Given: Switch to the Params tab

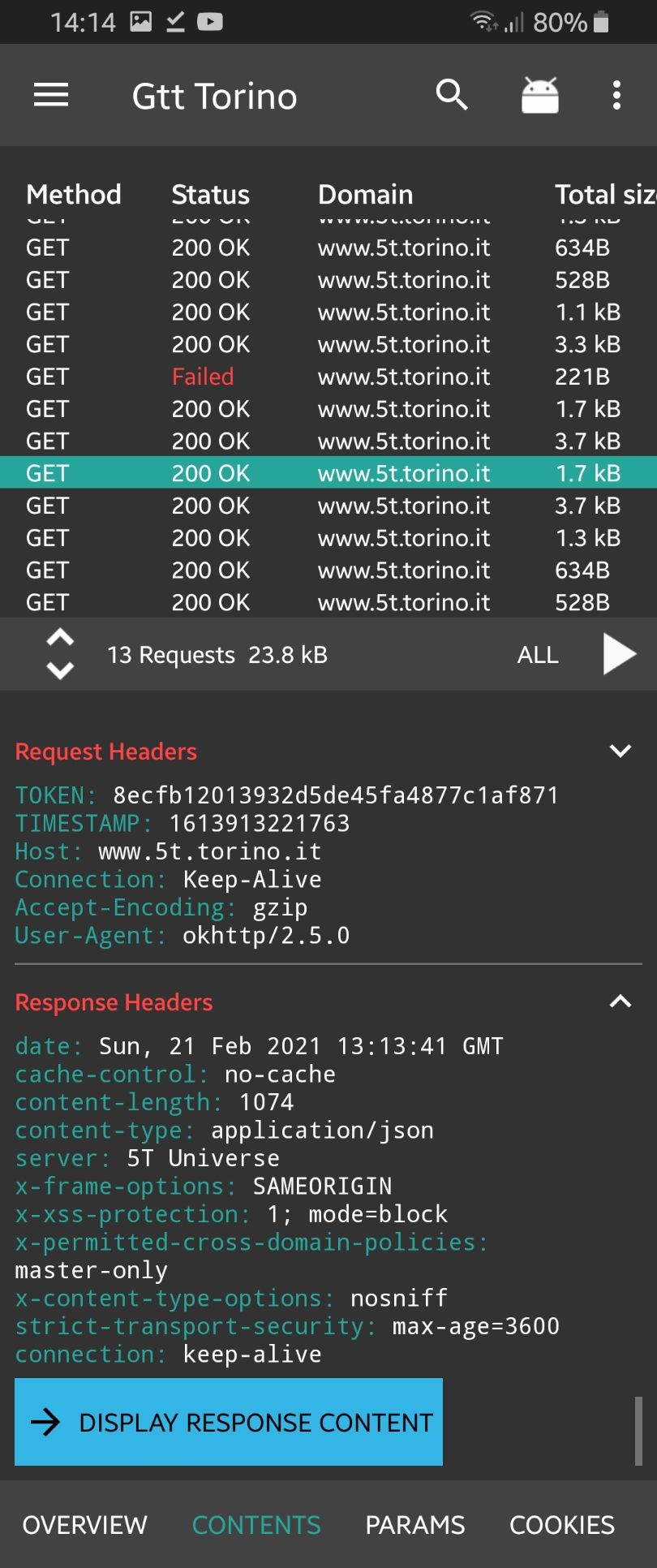Looking at the screenshot, I should (414, 1525).
